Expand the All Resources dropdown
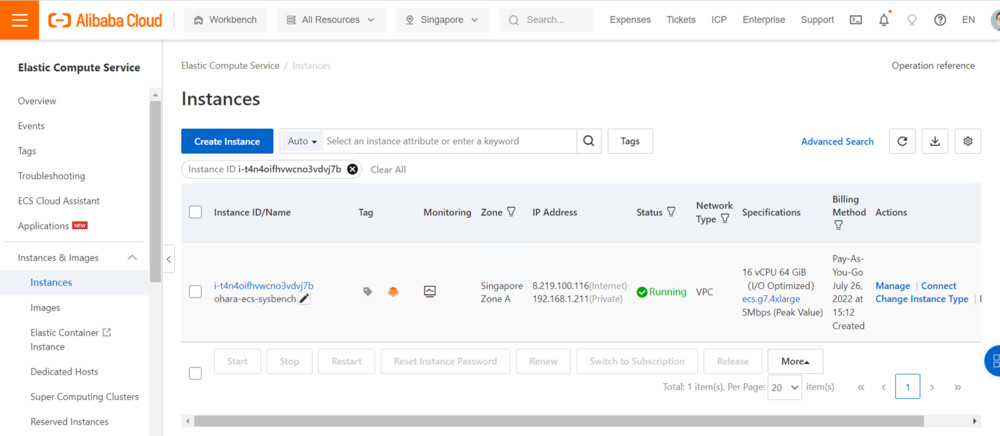The image size is (1000, 436). click(x=330, y=19)
